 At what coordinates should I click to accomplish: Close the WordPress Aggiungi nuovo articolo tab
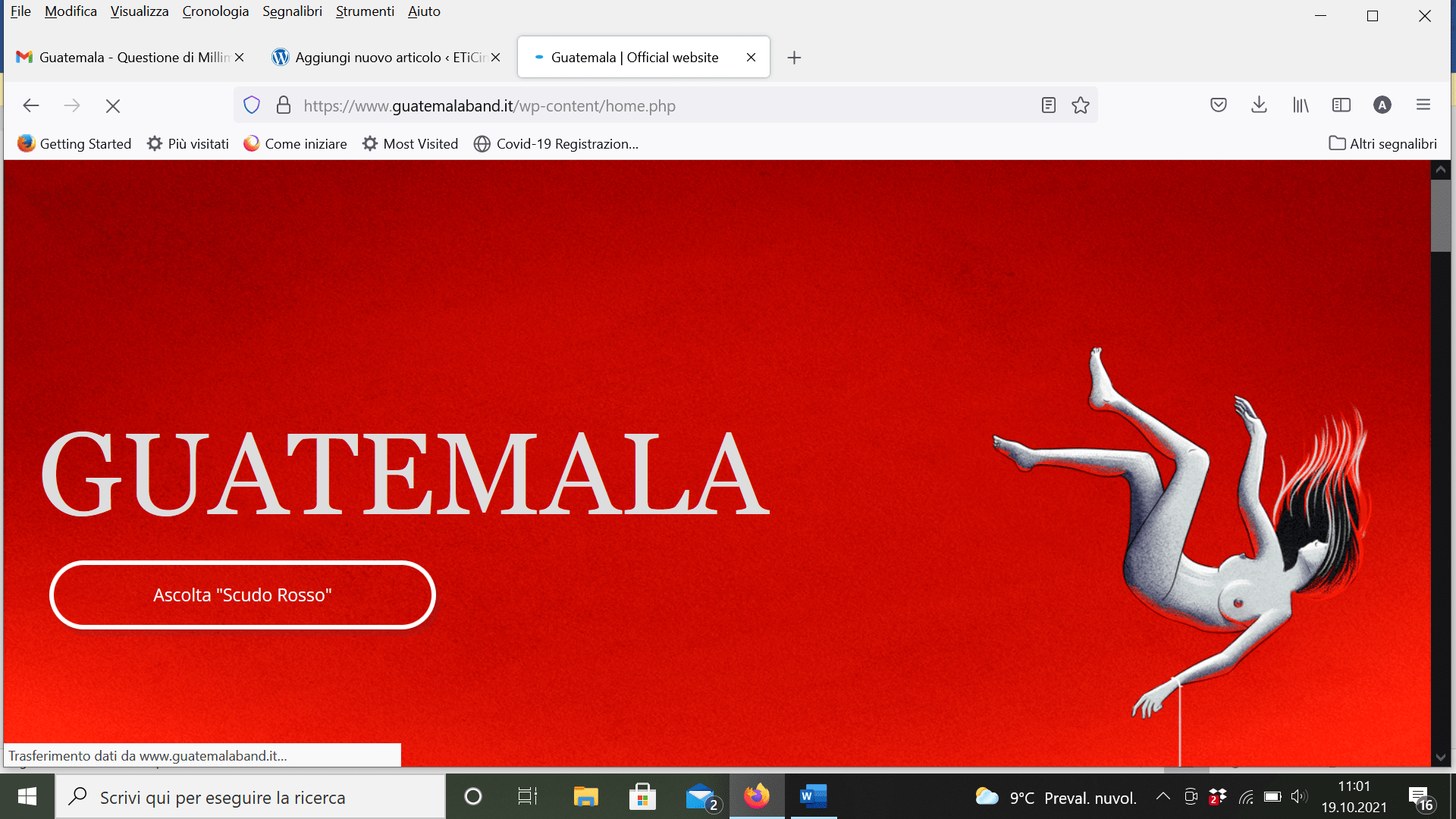pos(495,58)
